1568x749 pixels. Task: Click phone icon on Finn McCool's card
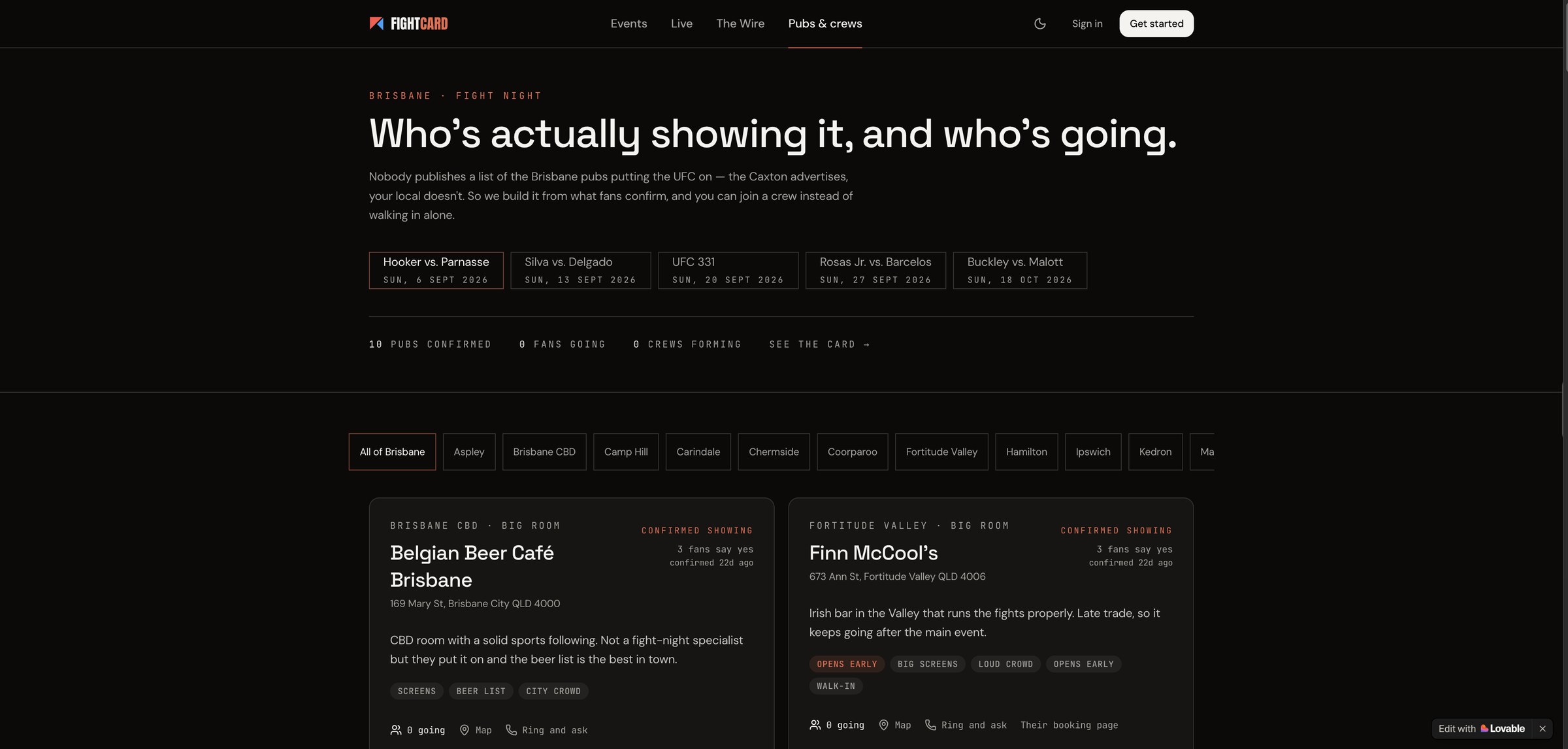pos(930,725)
